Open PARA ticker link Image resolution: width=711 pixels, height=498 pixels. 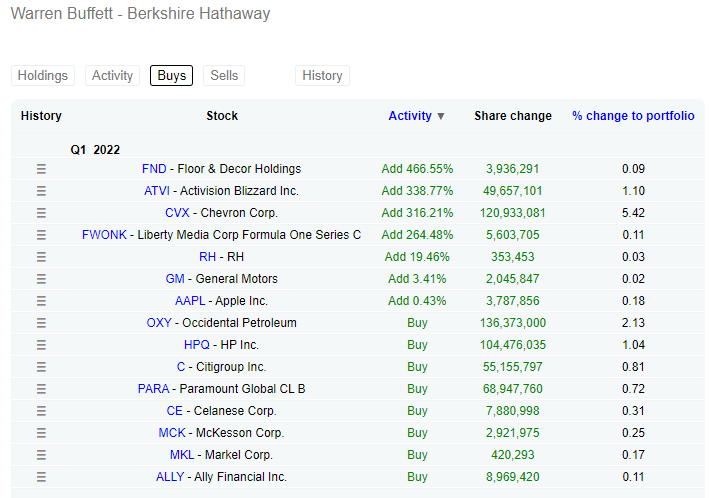point(153,389)
